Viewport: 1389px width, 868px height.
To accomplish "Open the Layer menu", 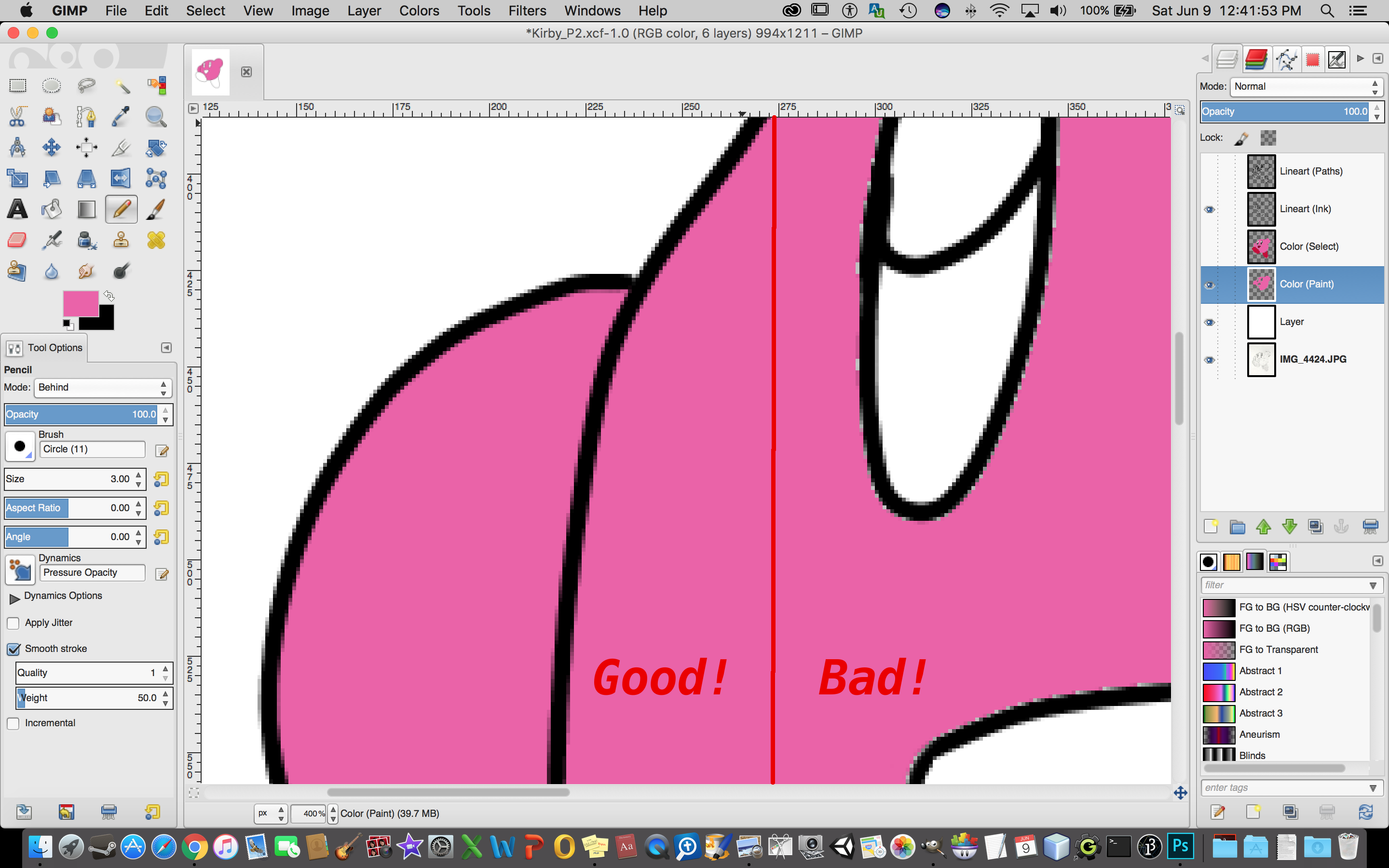I will pos(364,10).
